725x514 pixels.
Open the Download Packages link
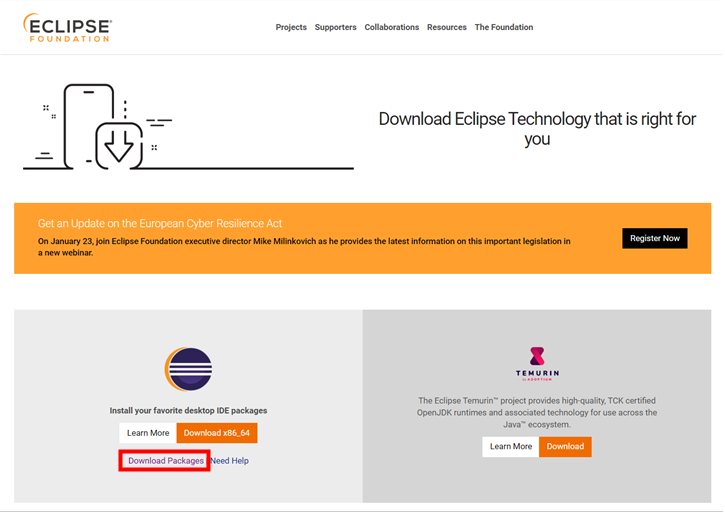point(166,460)
